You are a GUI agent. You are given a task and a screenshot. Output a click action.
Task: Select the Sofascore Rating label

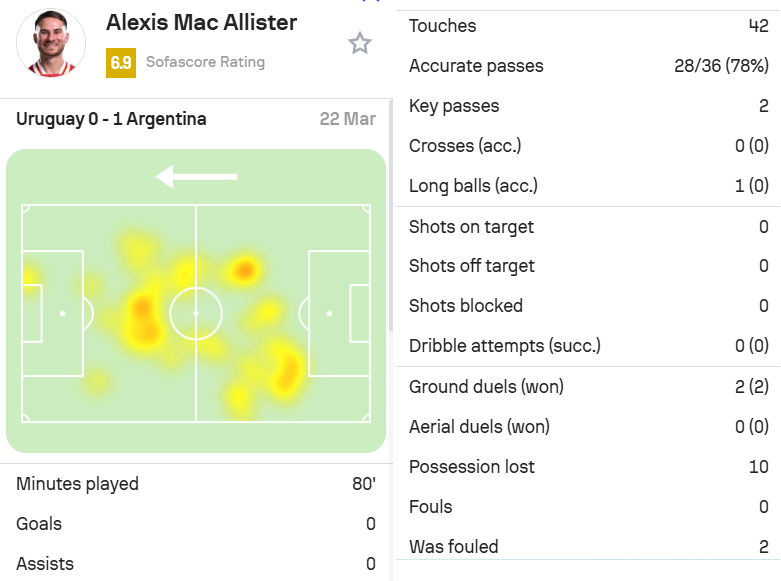coord(205,62)
